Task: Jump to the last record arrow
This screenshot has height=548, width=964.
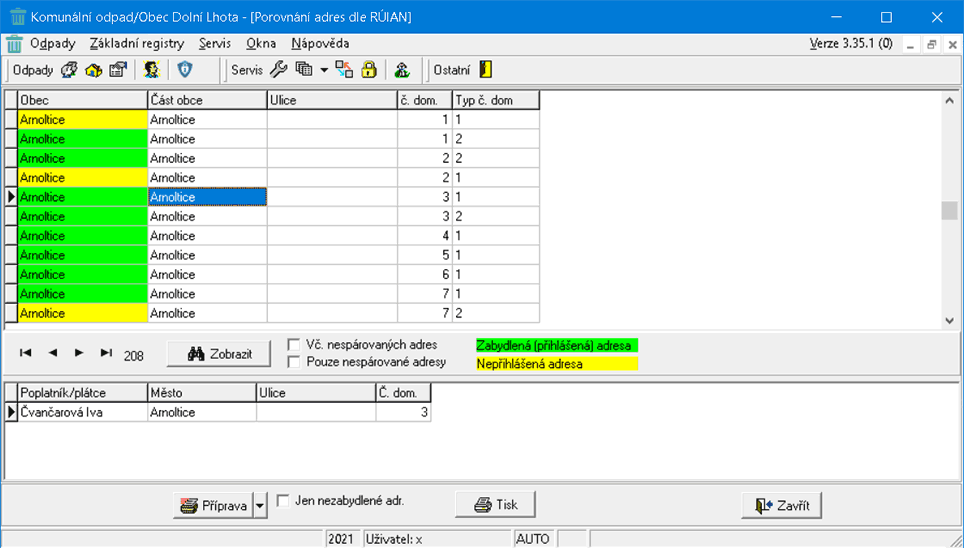Action: [106, 353]
